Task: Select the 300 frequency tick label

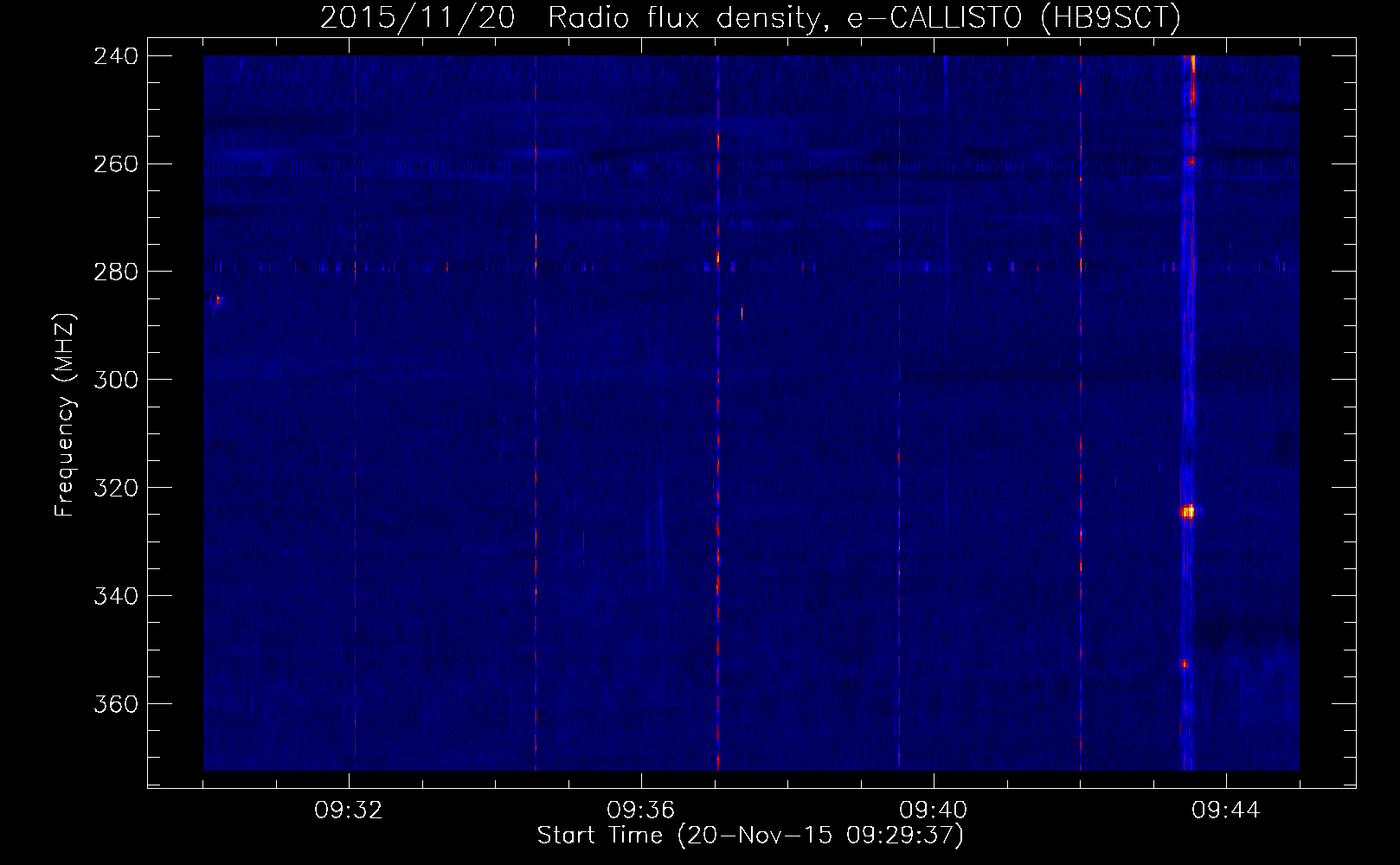Action: [x=115, y=381]
